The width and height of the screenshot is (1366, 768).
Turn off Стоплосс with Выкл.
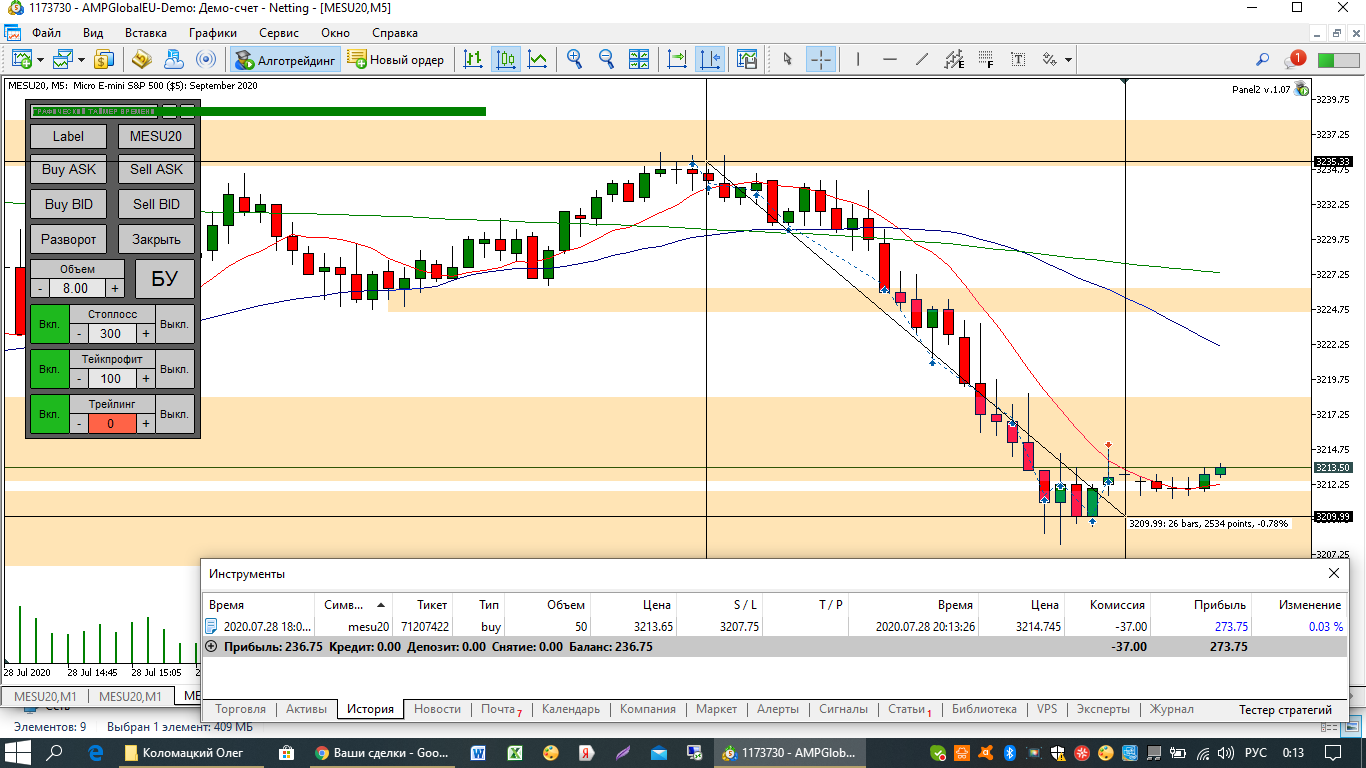(175, 324)
